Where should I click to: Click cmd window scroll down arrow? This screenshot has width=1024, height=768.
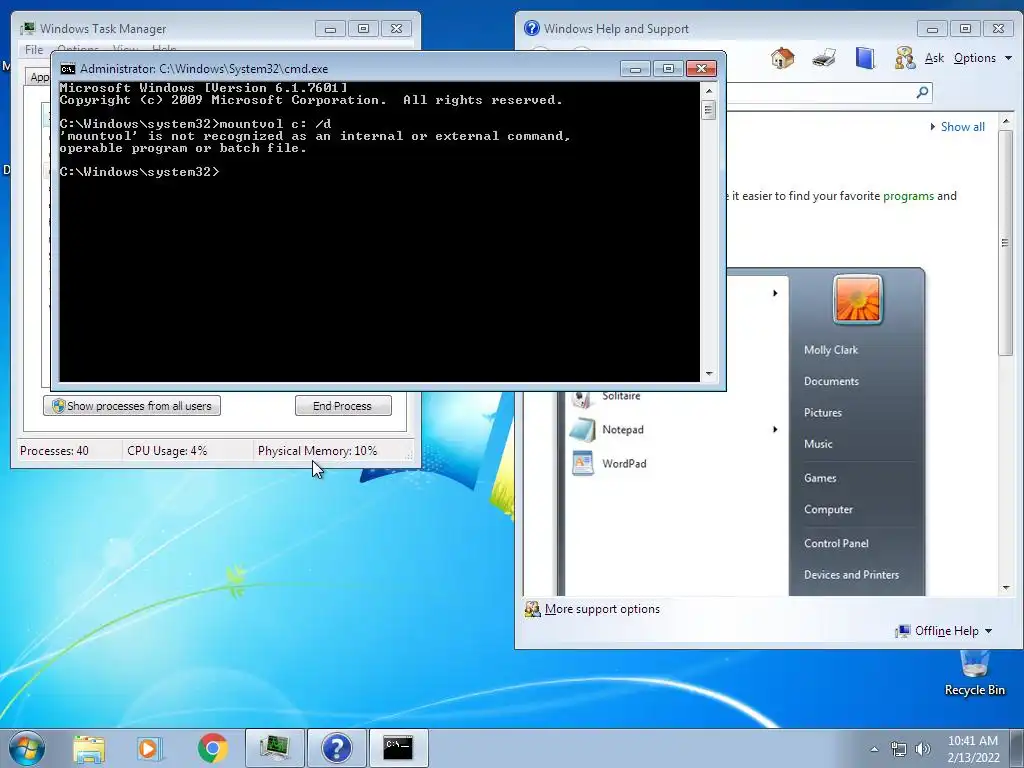coord(709,374)
